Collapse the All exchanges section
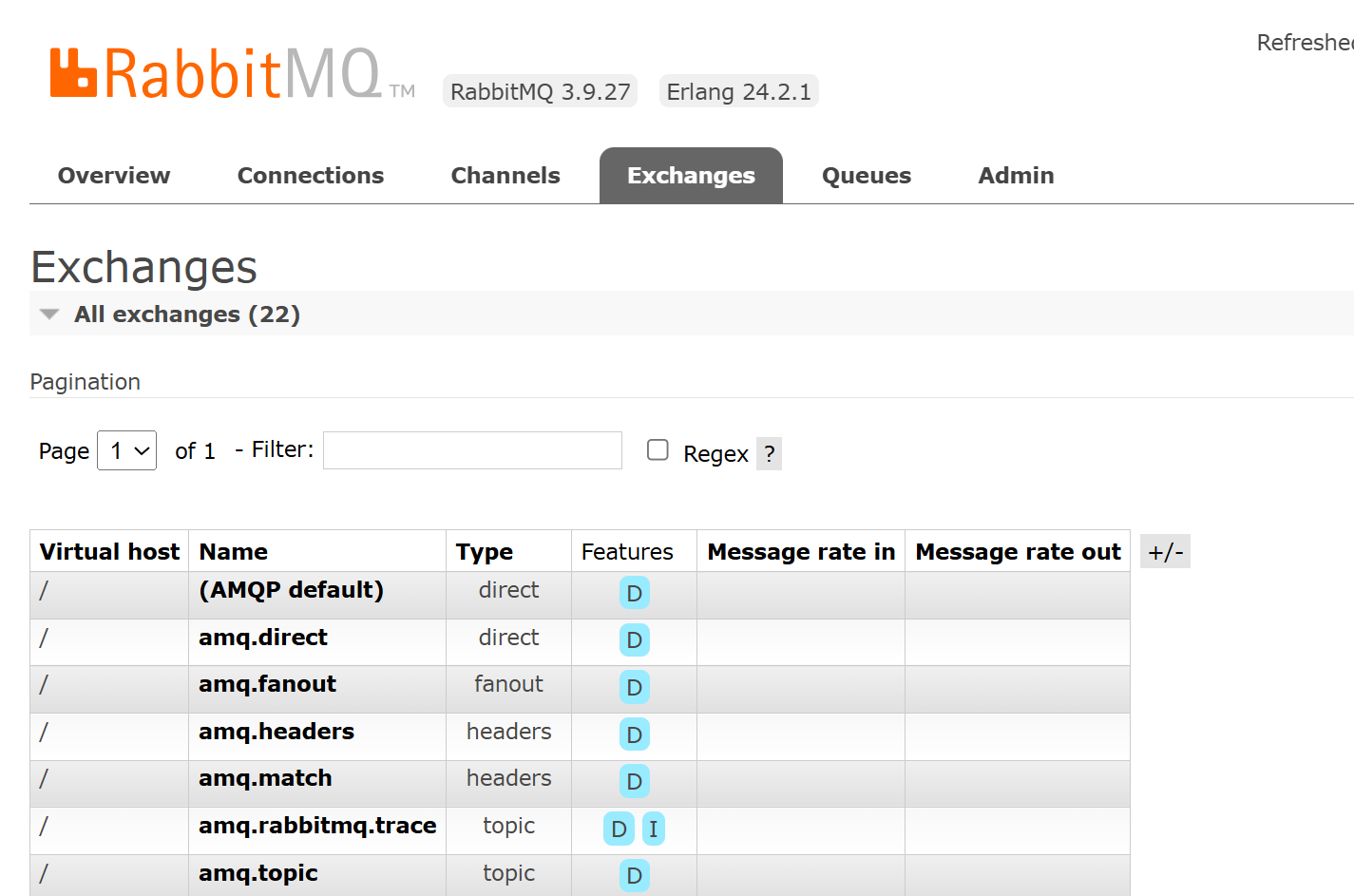This screenshot has height=896, width=1354. [187, 315]
